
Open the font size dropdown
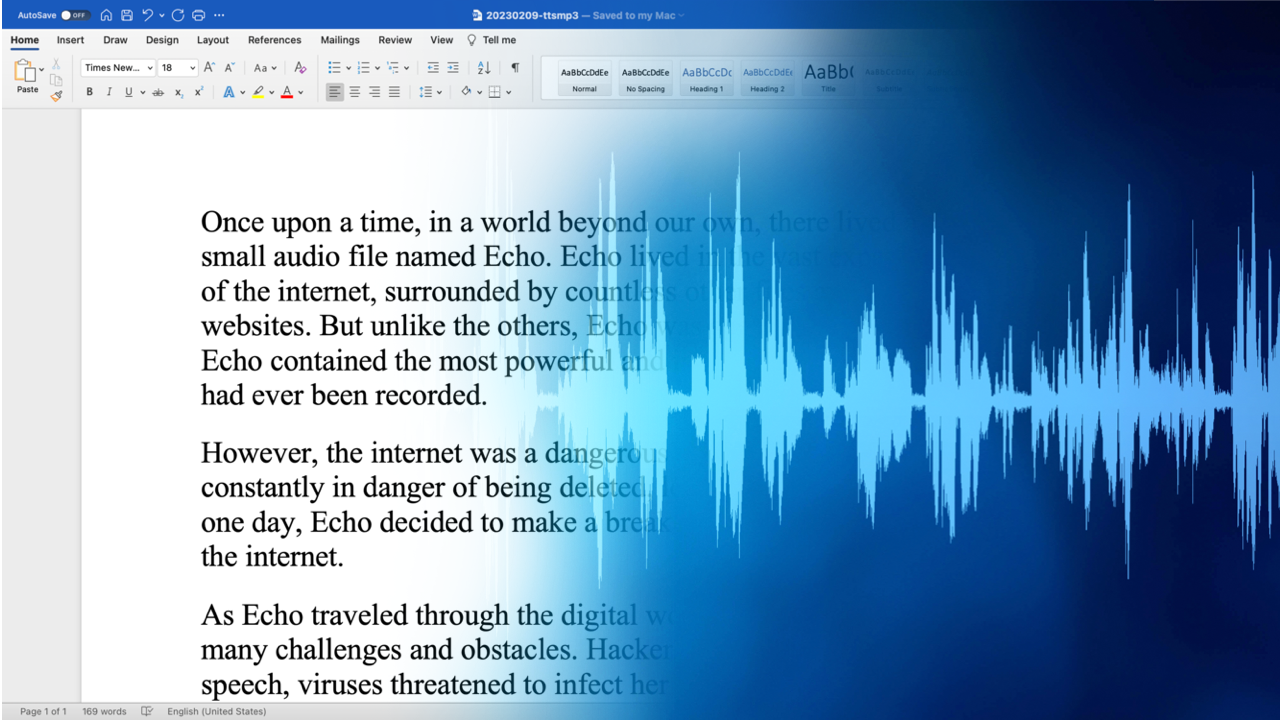(192, 68)
